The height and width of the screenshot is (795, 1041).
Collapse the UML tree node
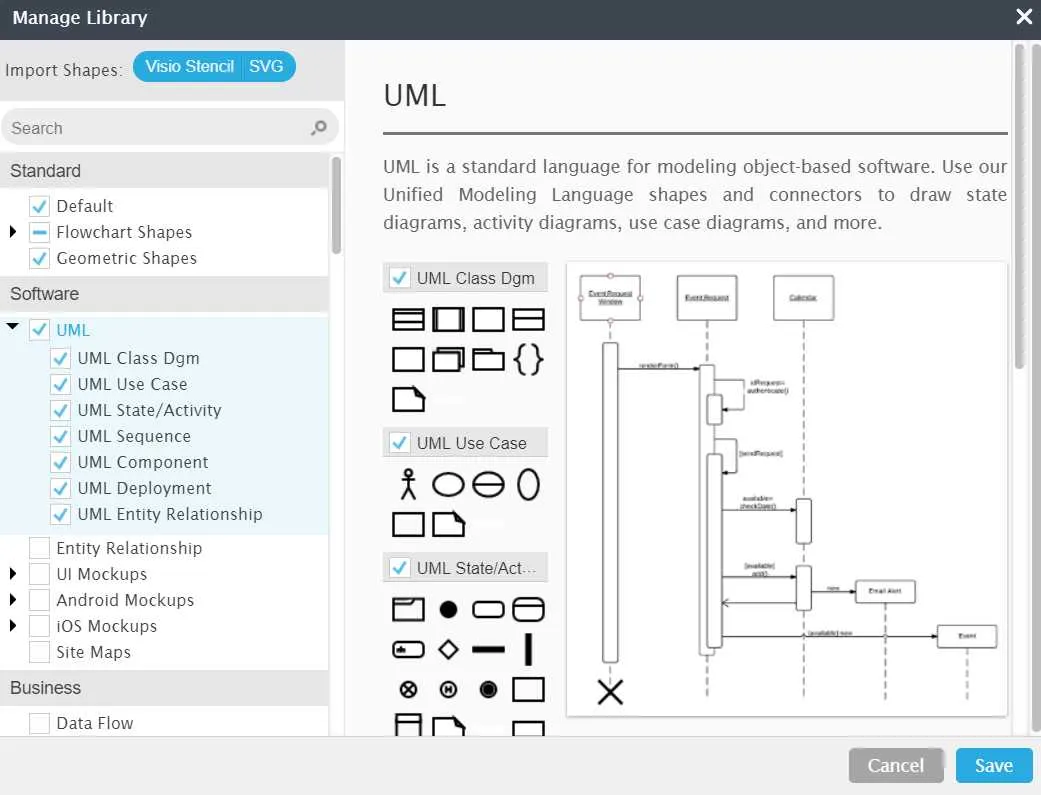click(x=13, y=326)
